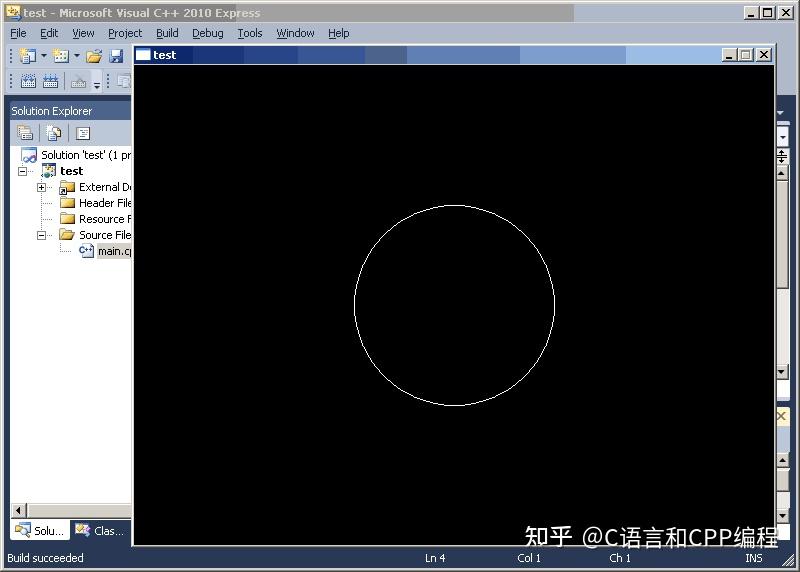
Task: Open the Window menu
Action: tap(295, 33)
